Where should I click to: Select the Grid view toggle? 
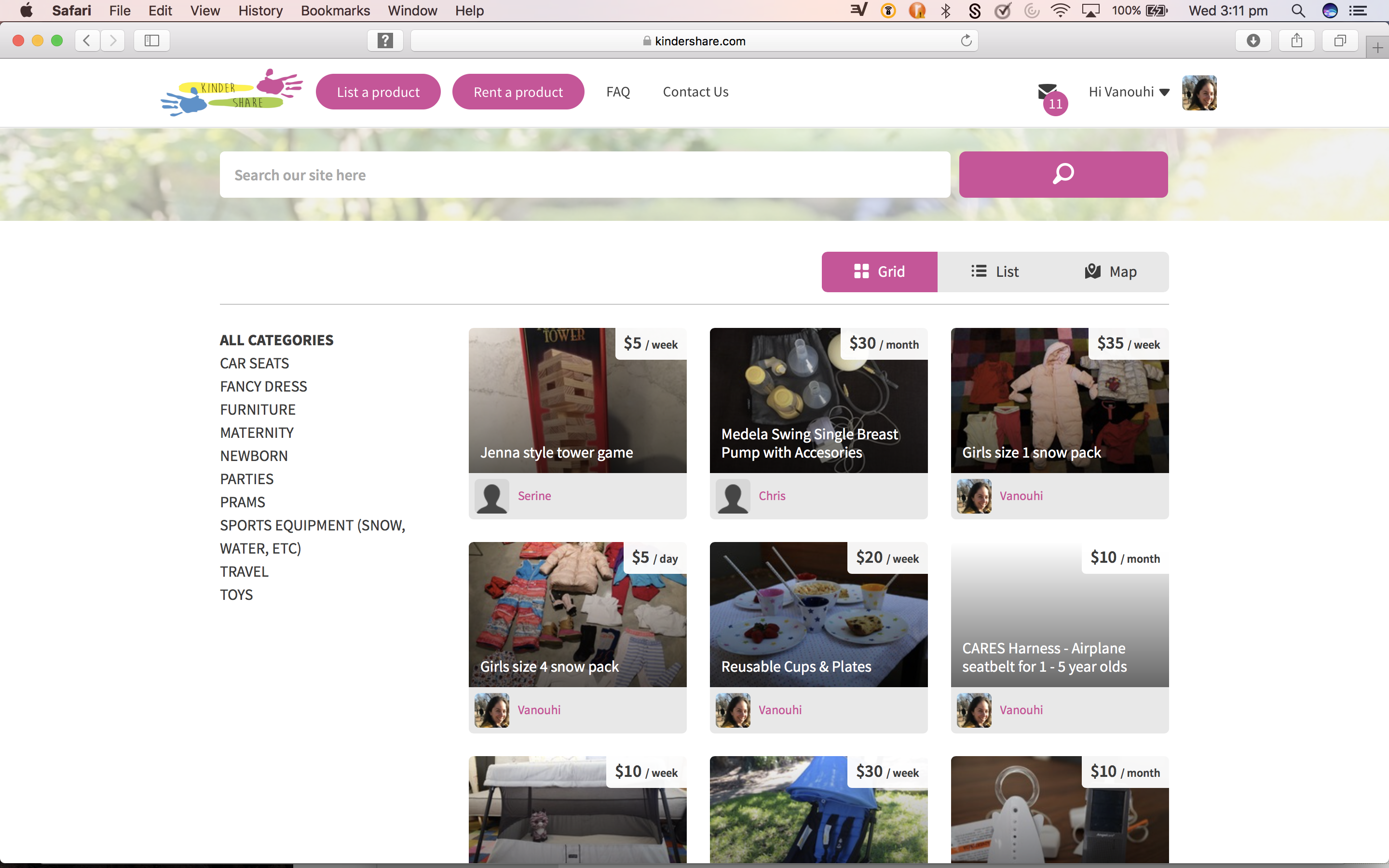(879, 271)
